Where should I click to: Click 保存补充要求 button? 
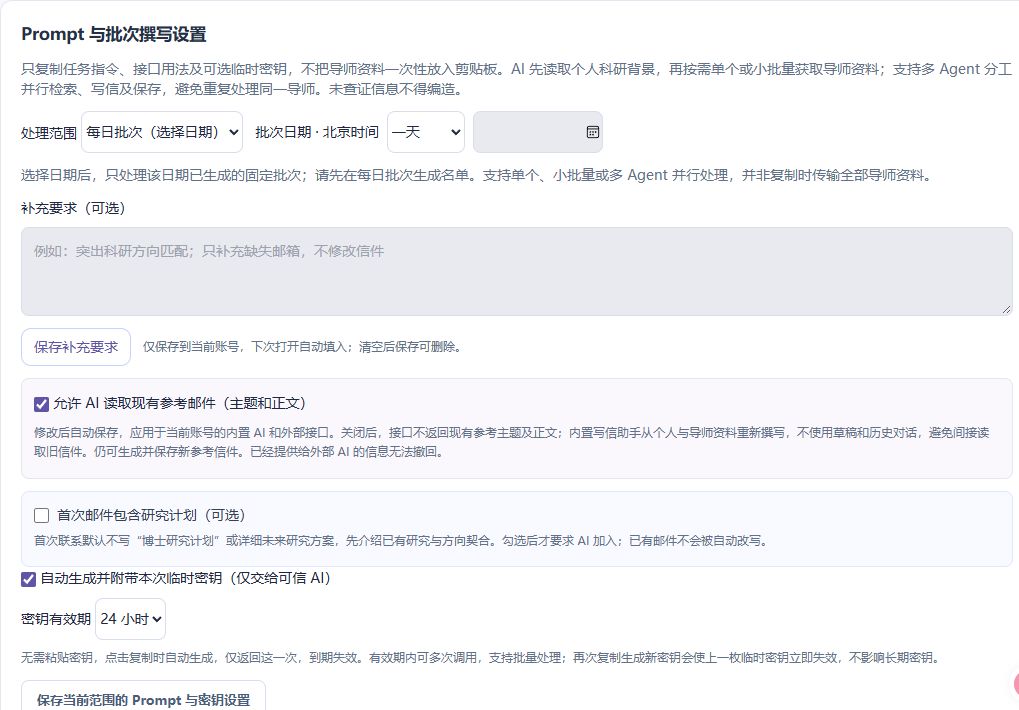tap(76, 347)
